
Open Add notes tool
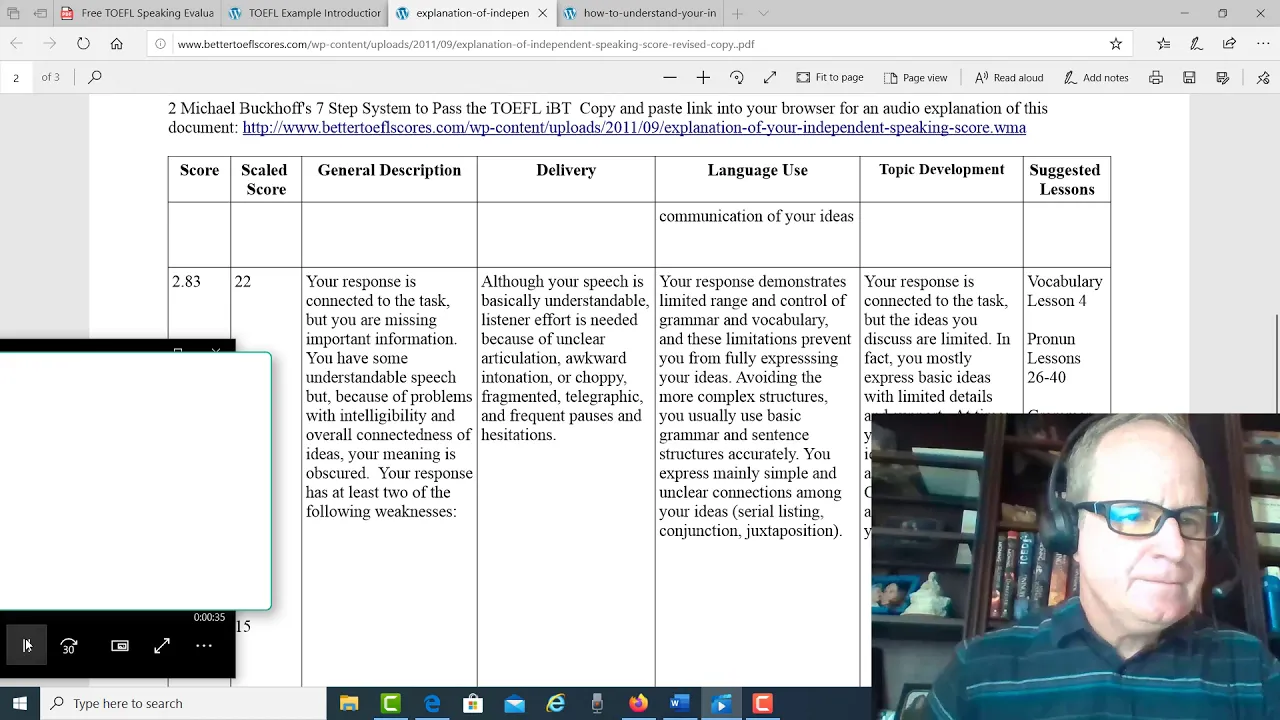coord(1096,77)
